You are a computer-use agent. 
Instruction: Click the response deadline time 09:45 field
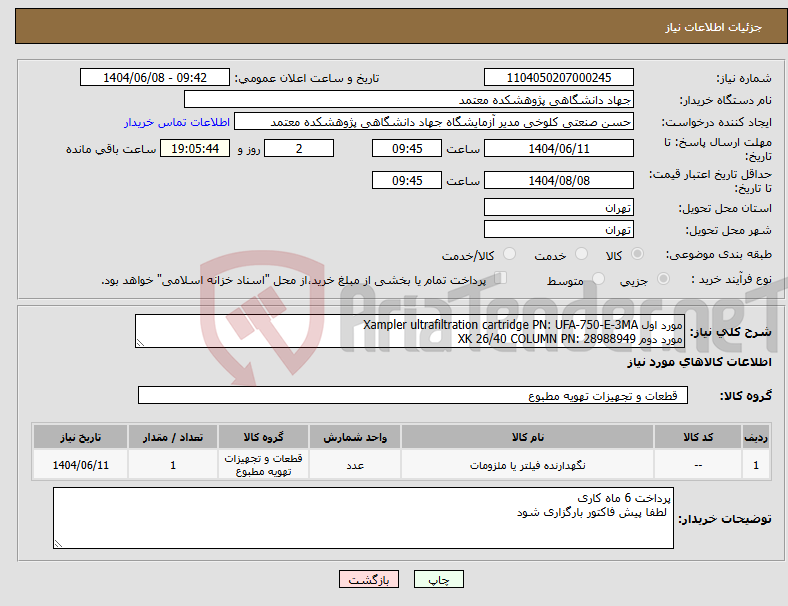[407, 148]
